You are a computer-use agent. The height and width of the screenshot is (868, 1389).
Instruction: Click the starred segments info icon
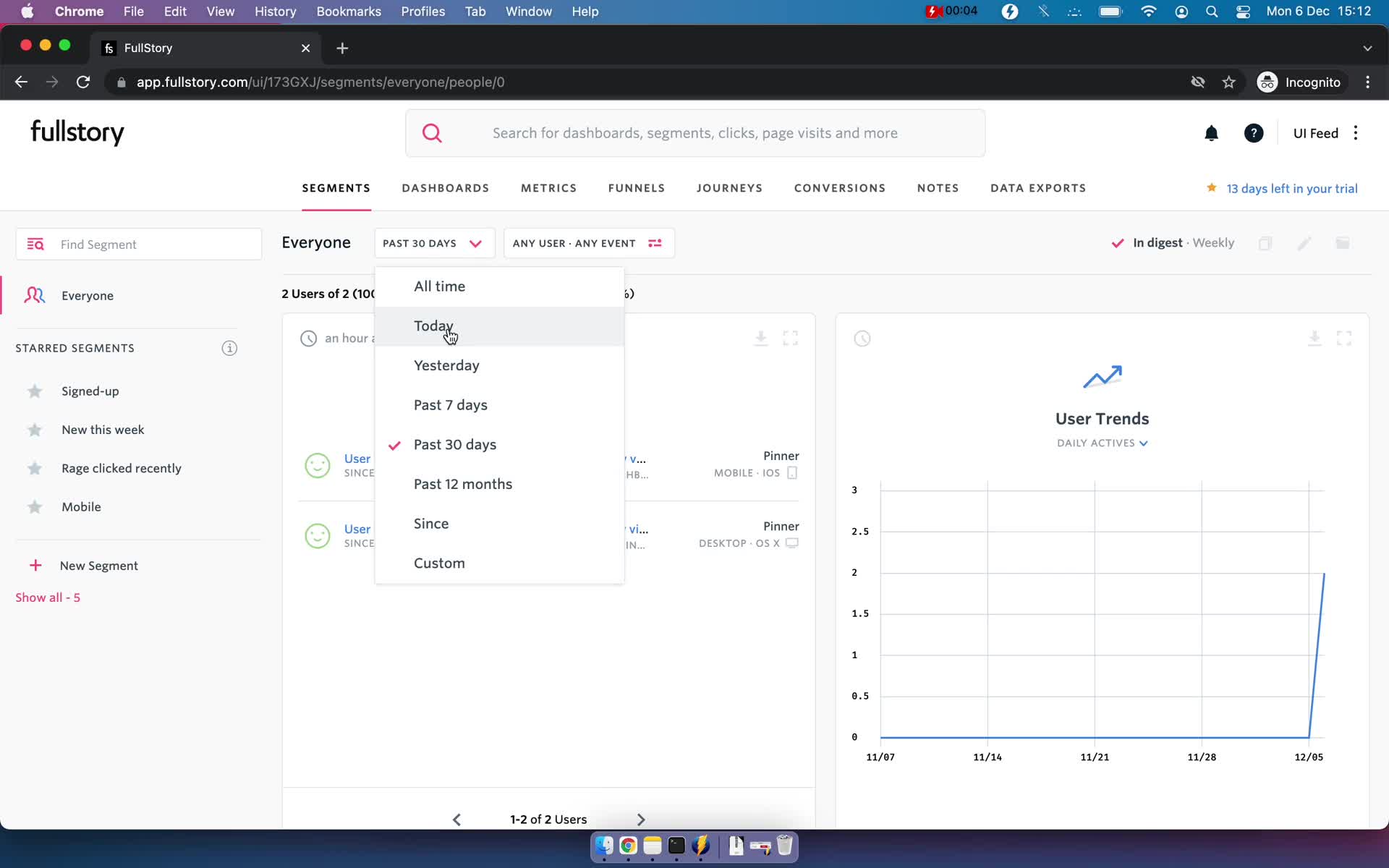[229, 349]
